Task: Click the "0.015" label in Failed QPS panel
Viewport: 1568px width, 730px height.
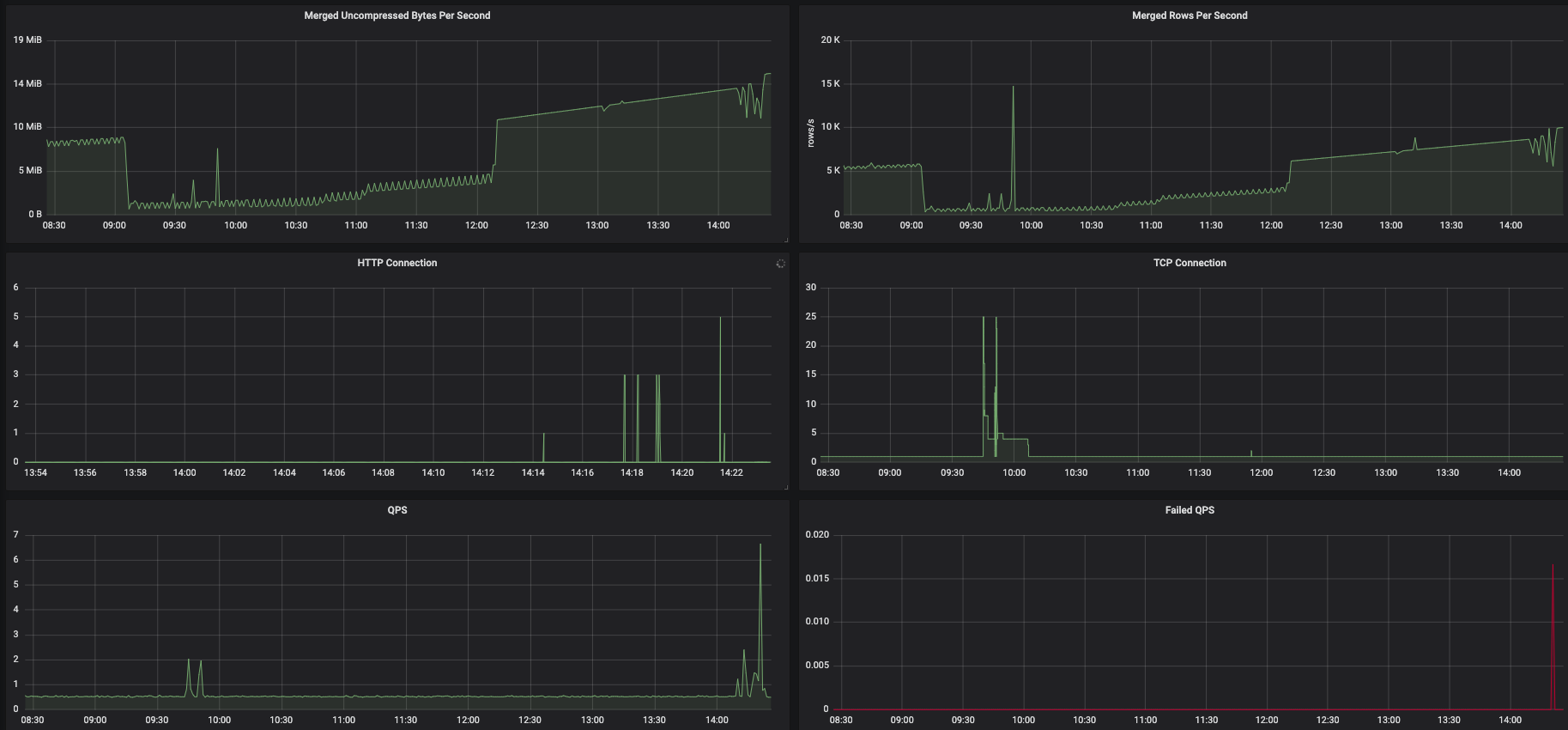Action: tap(817, 578)
